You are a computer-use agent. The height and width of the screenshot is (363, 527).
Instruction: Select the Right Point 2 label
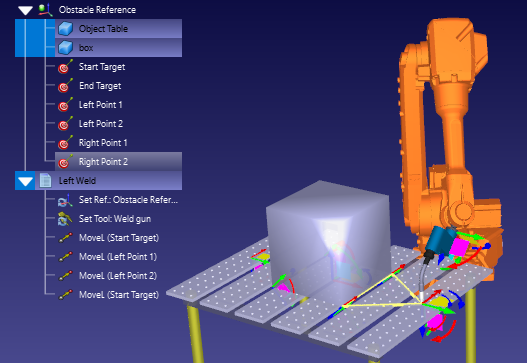103,162
